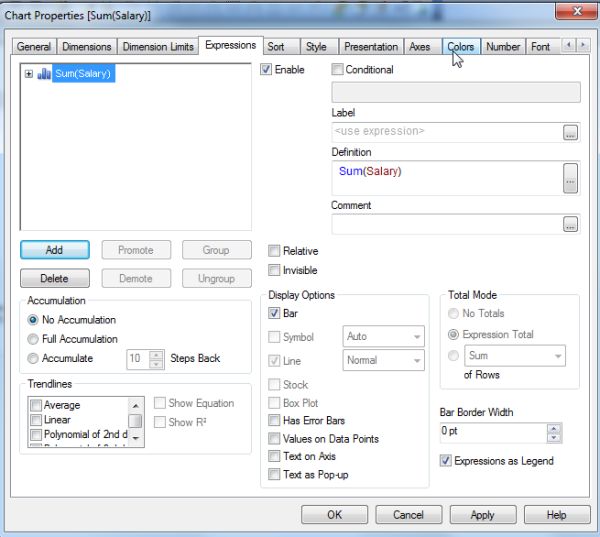Viewport: 600px width, 537px height.
Task: Check the Average trendline
Action: point(36,405)
